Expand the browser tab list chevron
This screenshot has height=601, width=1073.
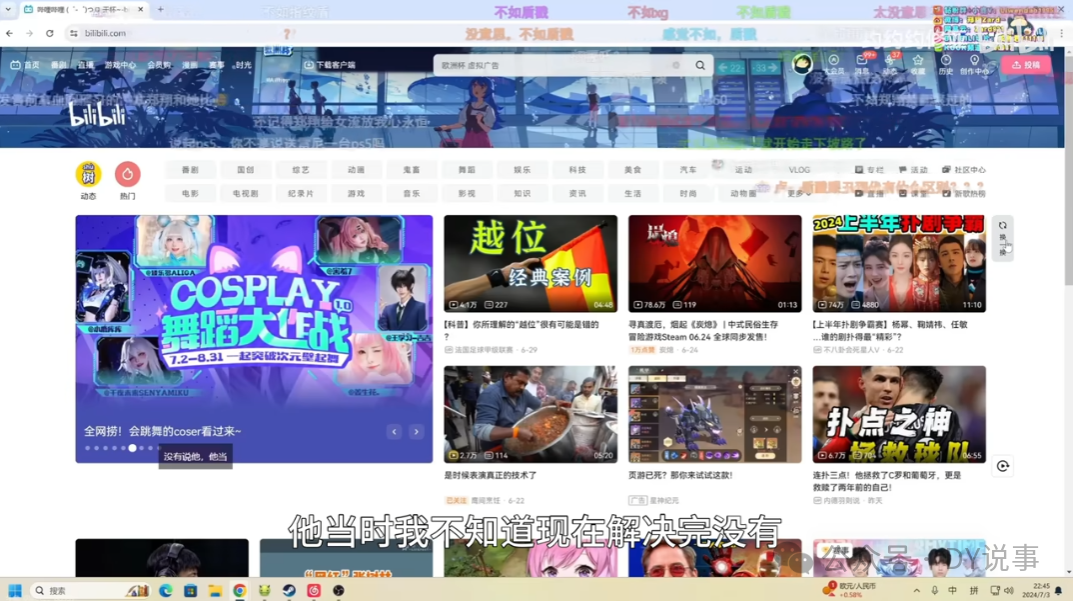click(8, 10)
